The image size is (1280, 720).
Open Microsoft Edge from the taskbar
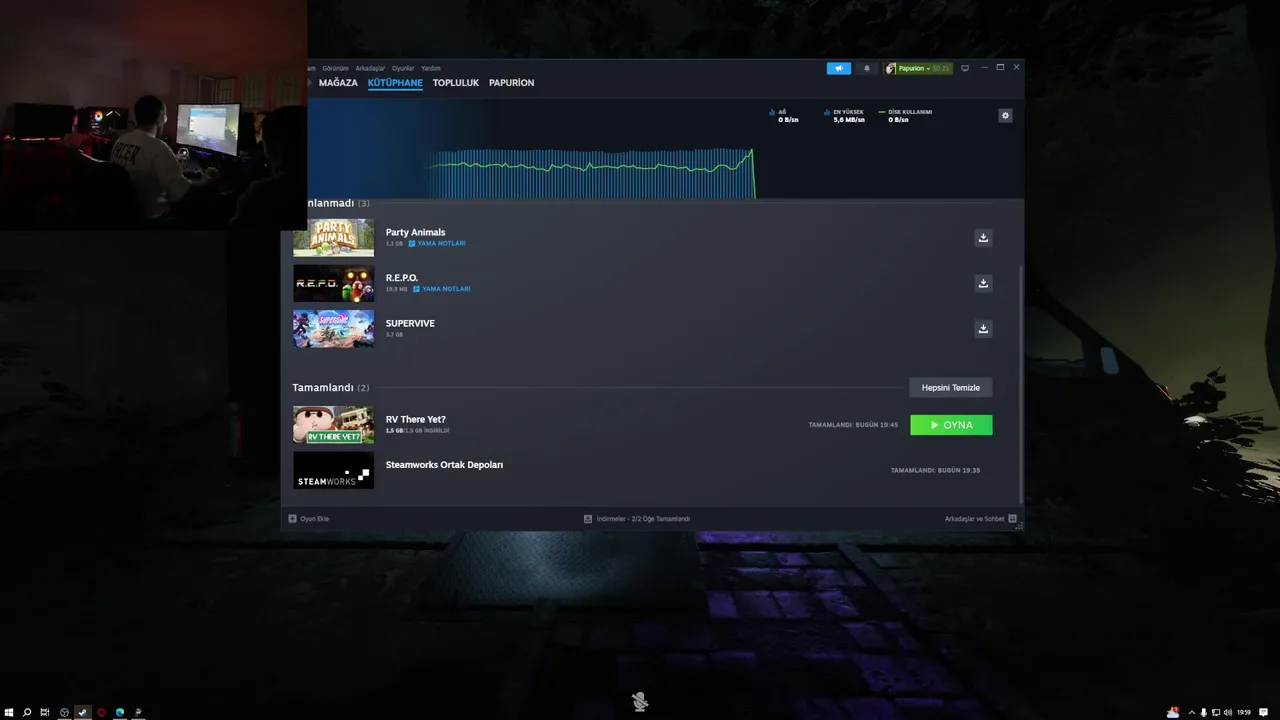point(120,712)
